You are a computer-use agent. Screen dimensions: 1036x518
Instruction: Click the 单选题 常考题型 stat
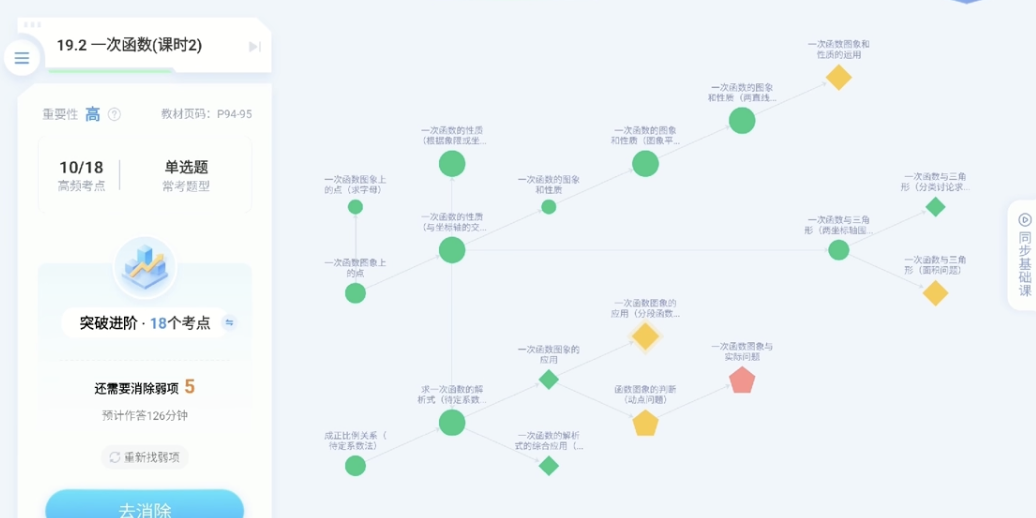click(x=186, y=175)
